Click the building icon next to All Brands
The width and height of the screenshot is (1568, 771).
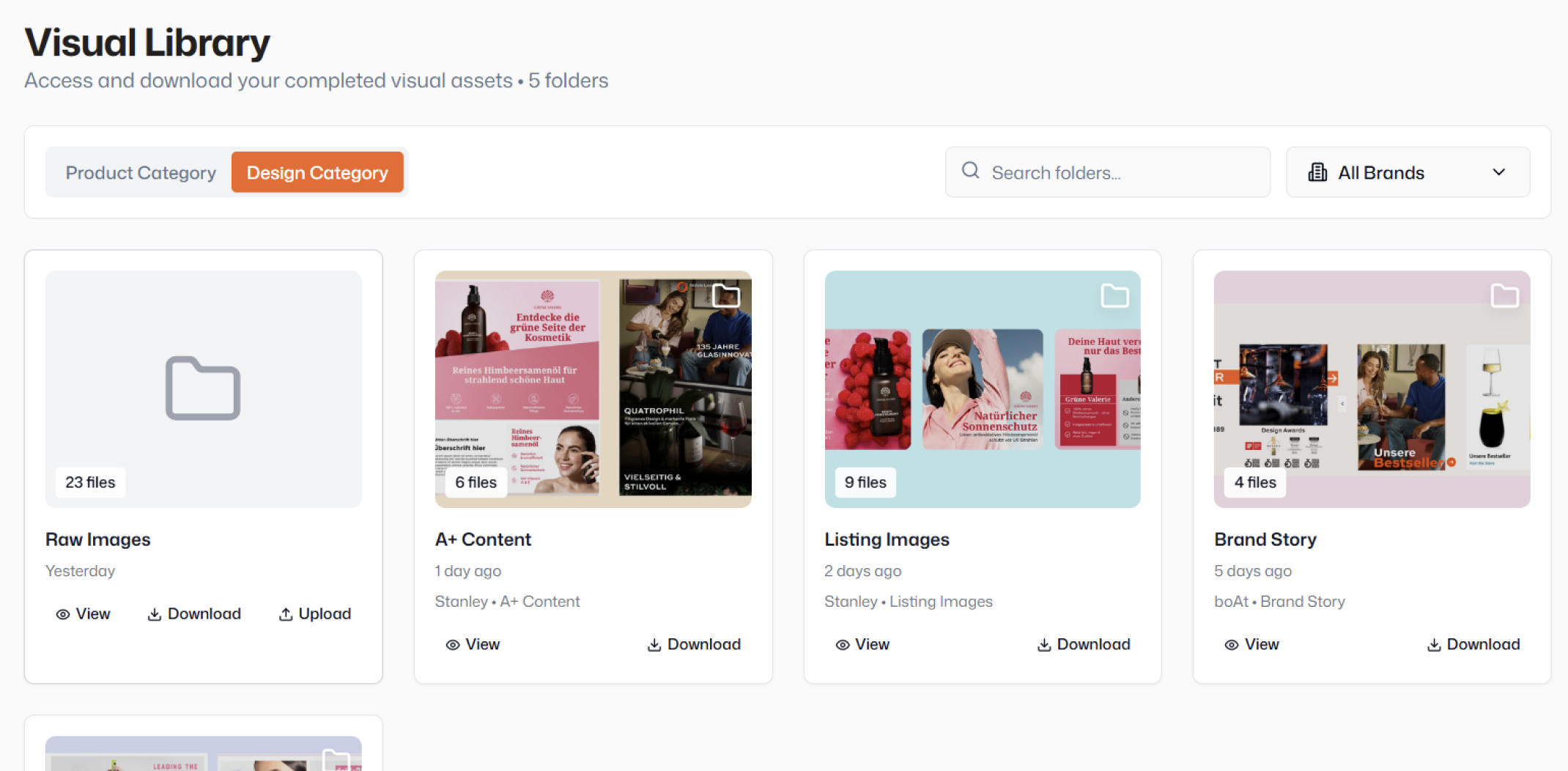(x=1317, y=171)
